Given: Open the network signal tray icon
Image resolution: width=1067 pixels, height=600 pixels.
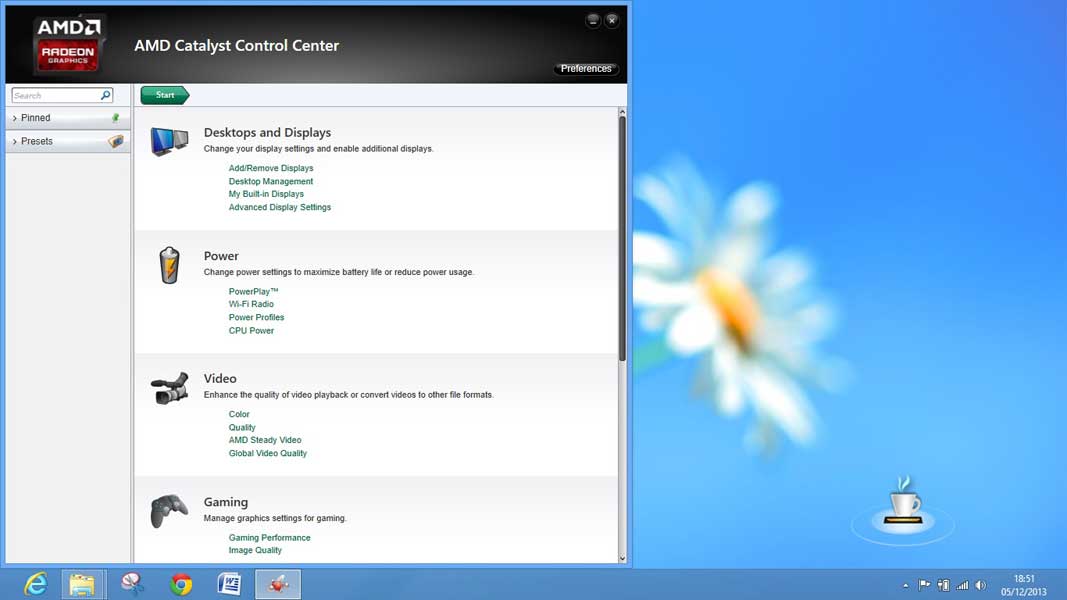Looking at the screenshot, I should (x=962, y=585).
